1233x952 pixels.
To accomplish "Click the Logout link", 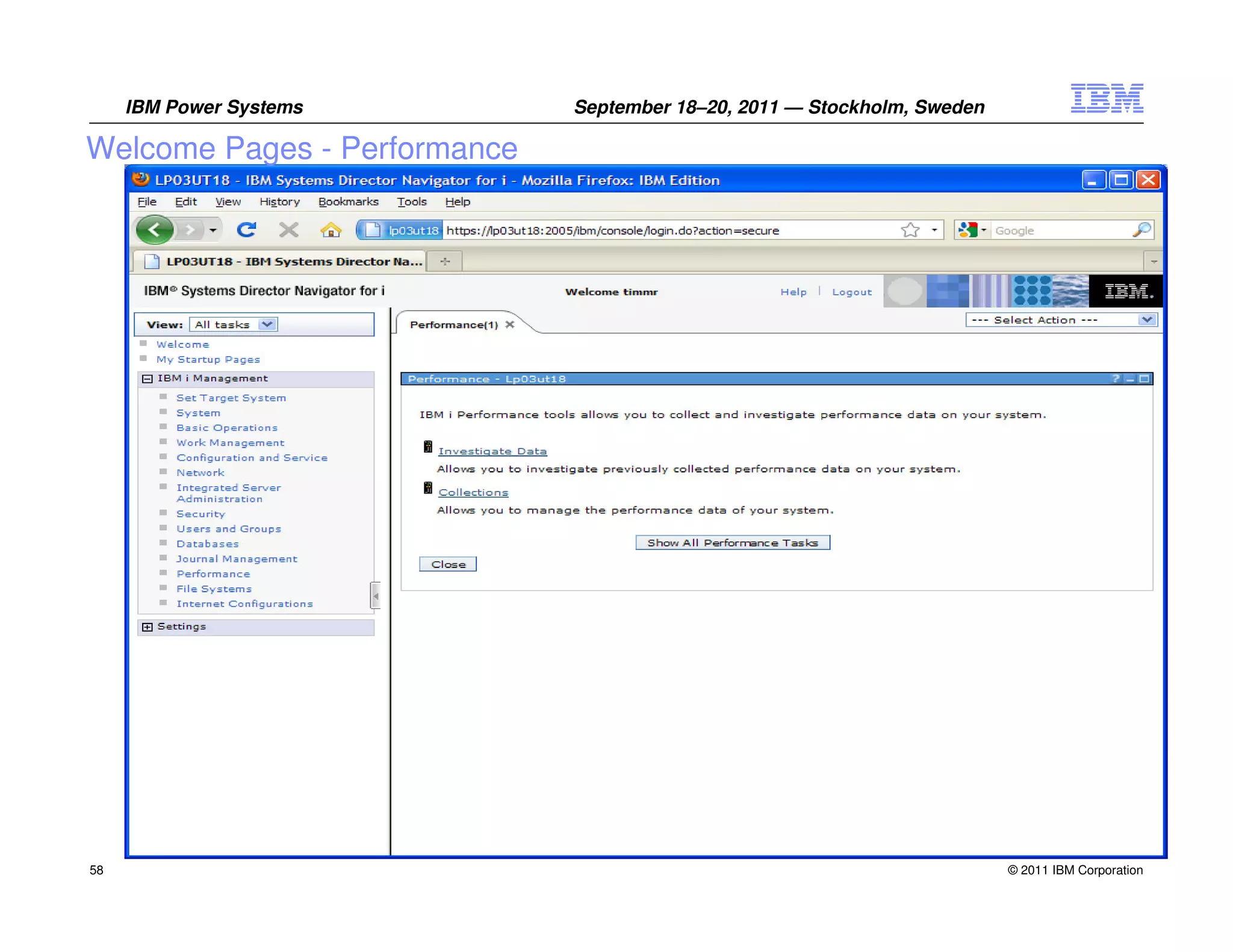I will coord(851,292).
